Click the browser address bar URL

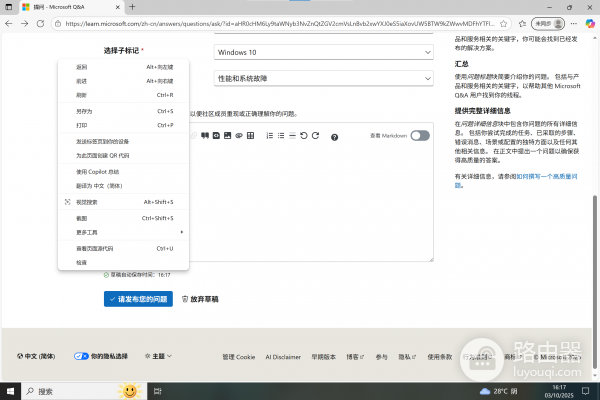point(280,24)
